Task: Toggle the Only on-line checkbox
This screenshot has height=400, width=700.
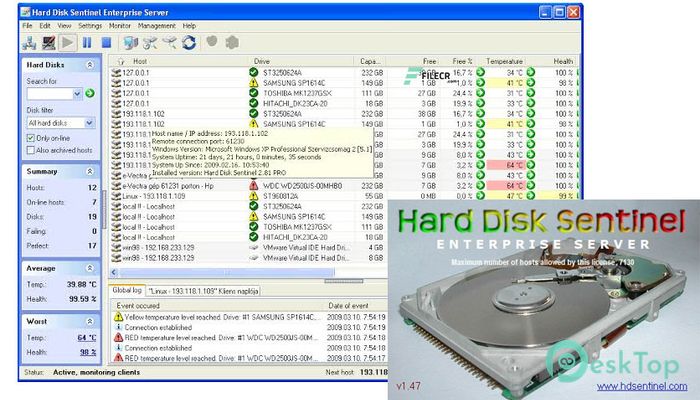Action: point(31,138)
